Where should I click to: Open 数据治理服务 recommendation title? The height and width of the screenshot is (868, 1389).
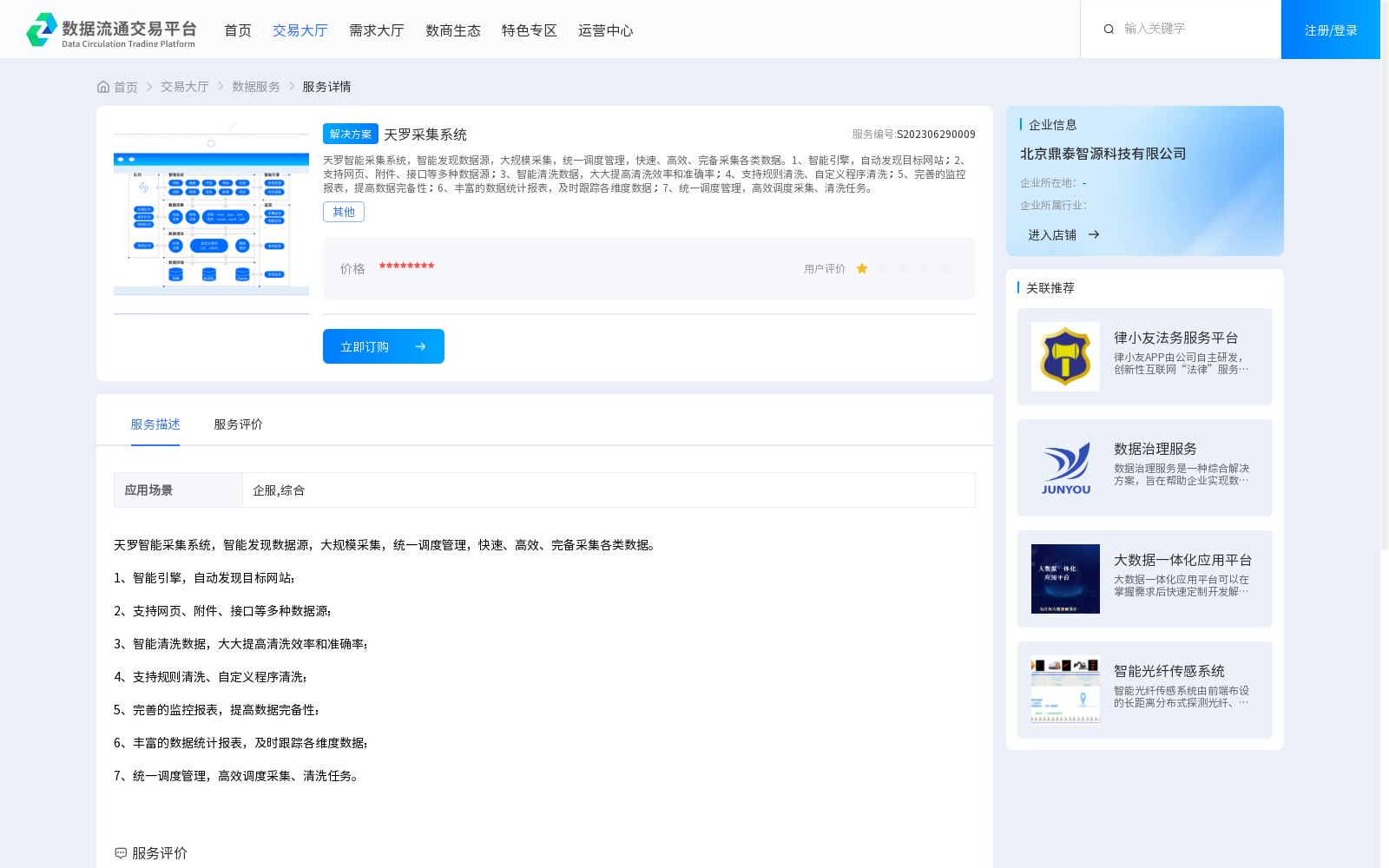pos(1155,449)
